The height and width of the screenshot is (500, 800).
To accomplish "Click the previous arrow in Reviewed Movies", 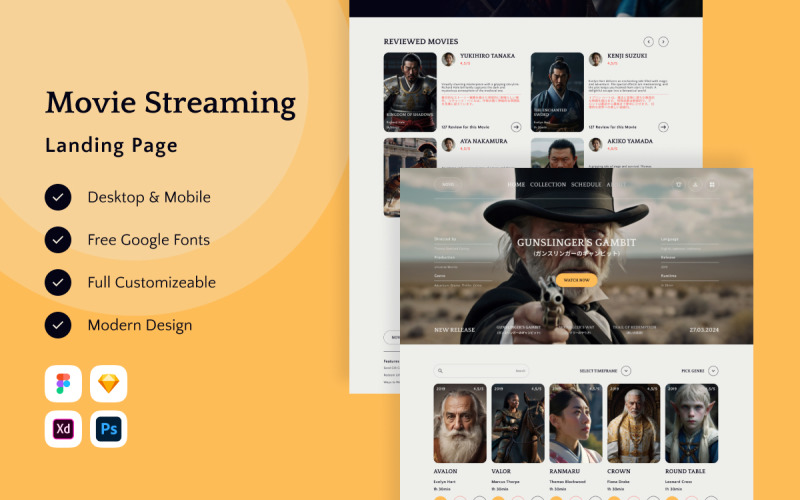I will (648, 42).
